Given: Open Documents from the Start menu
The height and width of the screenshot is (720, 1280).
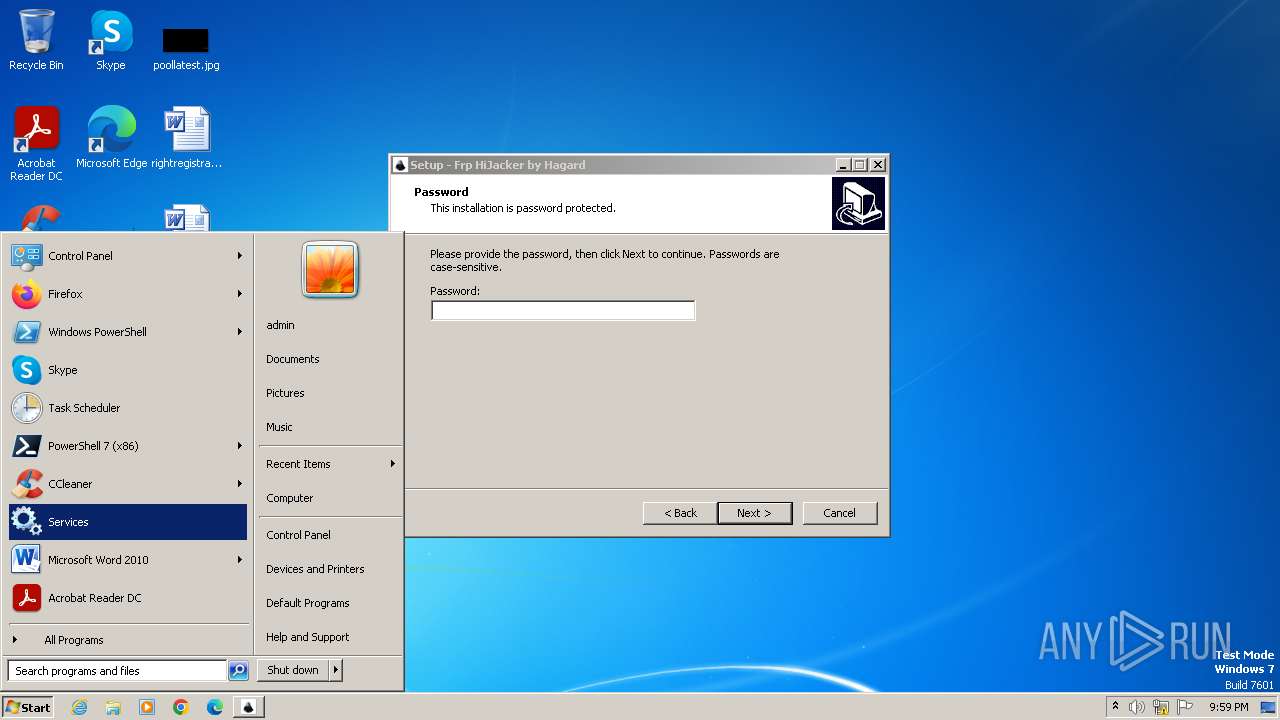Looking at the screenshot, I should (292, 359).
